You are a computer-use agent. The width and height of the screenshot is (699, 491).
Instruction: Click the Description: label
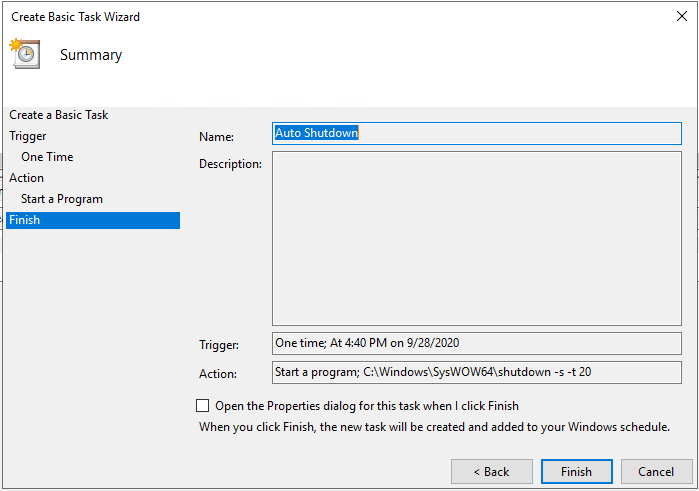[230, 164]
